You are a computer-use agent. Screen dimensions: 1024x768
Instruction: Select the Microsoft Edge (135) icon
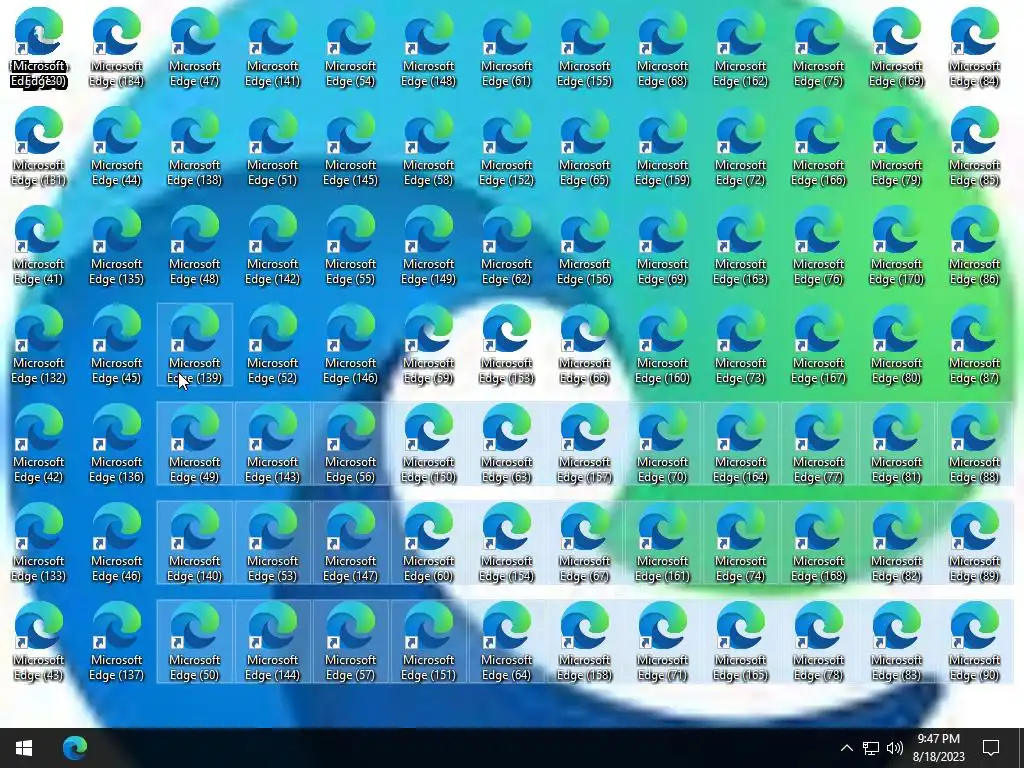pos(116,245)
